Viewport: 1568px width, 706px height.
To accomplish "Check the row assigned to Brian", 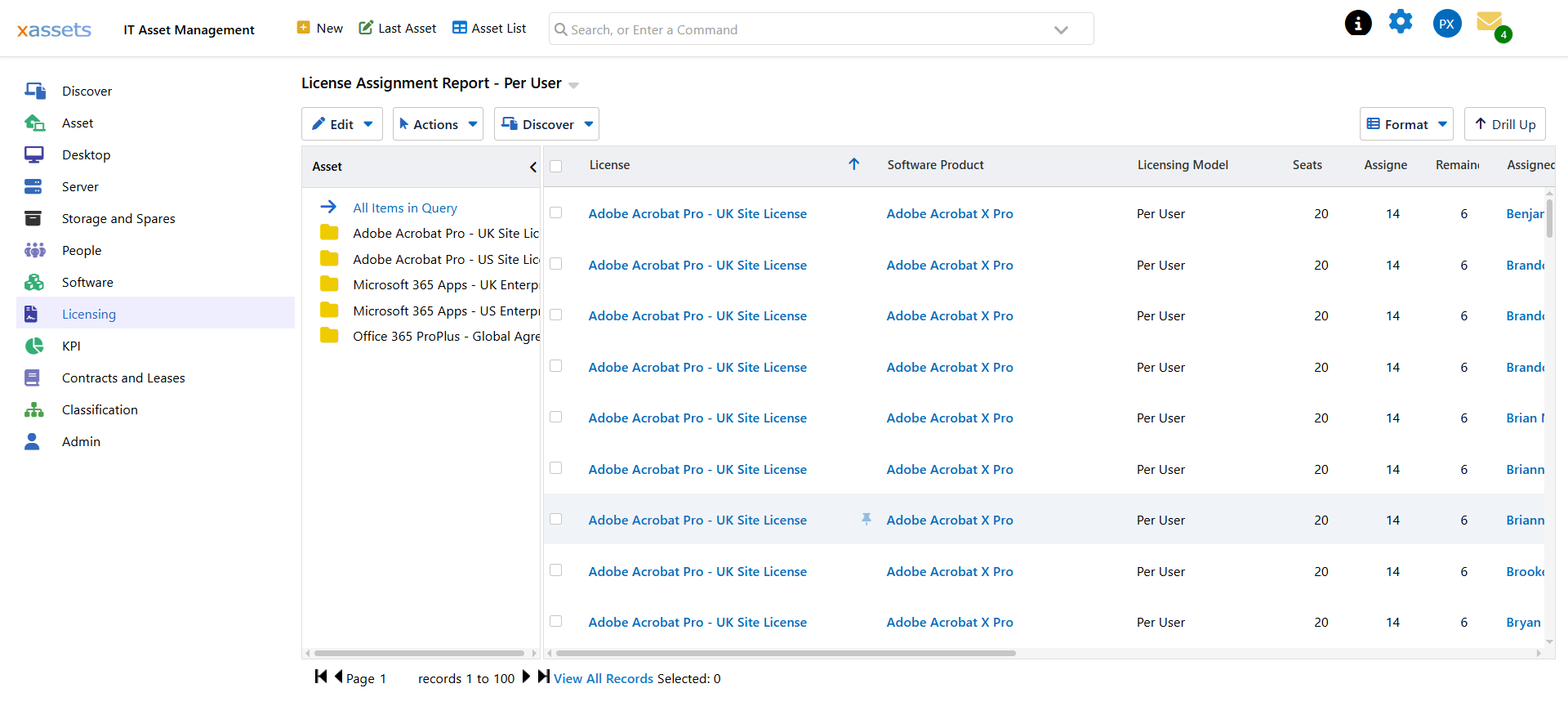I will pos(556,417).
